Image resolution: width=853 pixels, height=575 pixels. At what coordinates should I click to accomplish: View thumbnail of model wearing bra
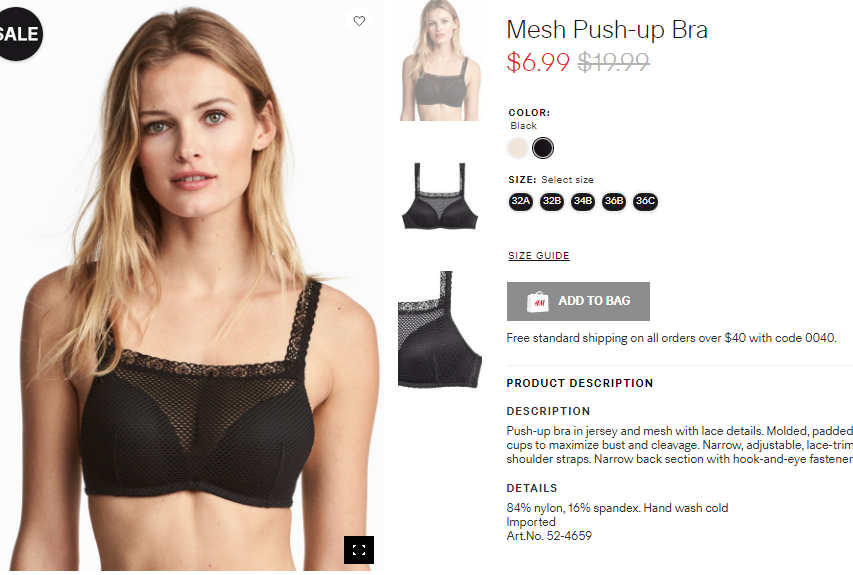(x=440, y=60)
